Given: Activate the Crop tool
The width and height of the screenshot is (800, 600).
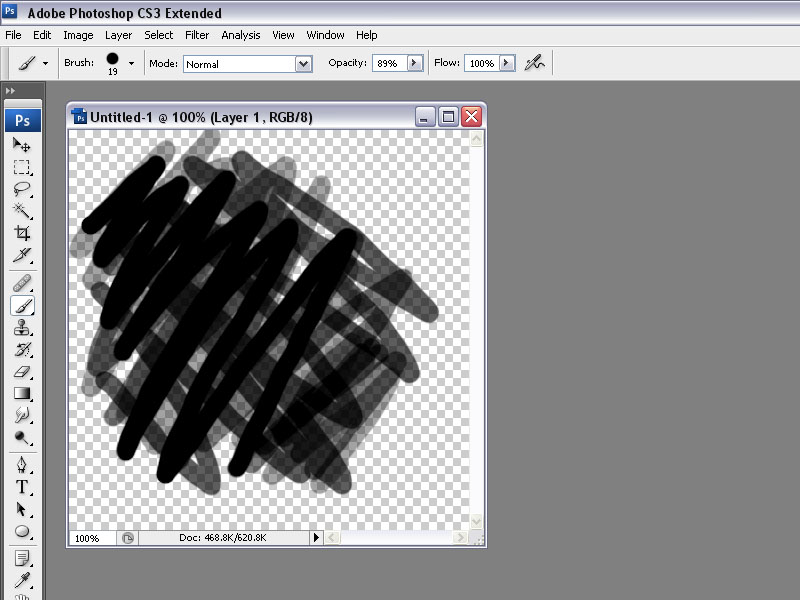Looking at the screenshot, I should coord(22,233).
